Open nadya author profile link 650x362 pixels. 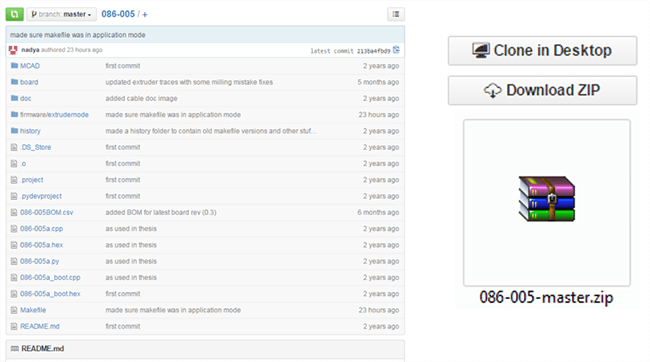30,50
